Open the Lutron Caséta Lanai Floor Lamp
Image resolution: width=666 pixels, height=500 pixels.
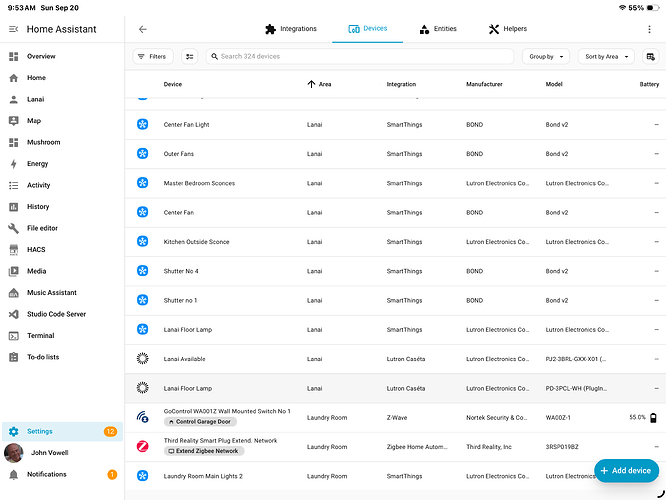tap(395, 388)
